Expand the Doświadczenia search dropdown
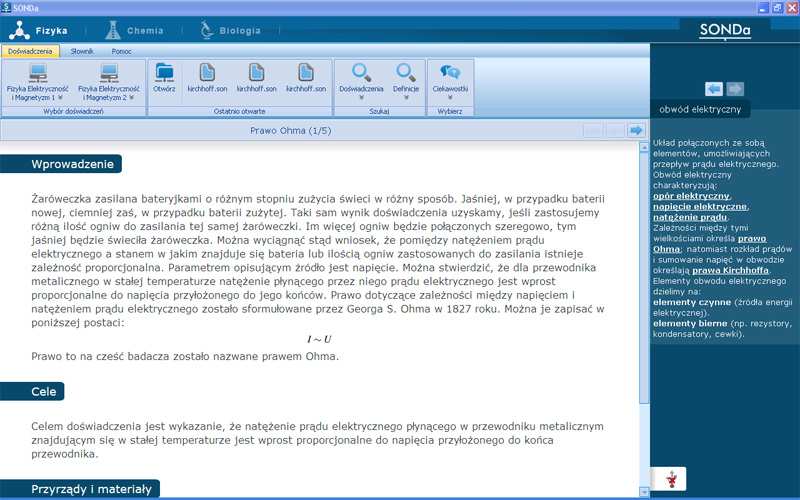The width and height of the screenshot is (800, 500). tap(361, 82)
